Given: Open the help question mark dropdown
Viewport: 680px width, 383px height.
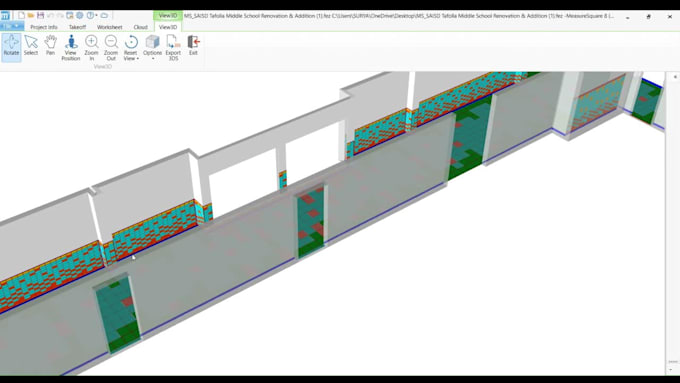Looking at the screenshot, I should pos(92,16).
